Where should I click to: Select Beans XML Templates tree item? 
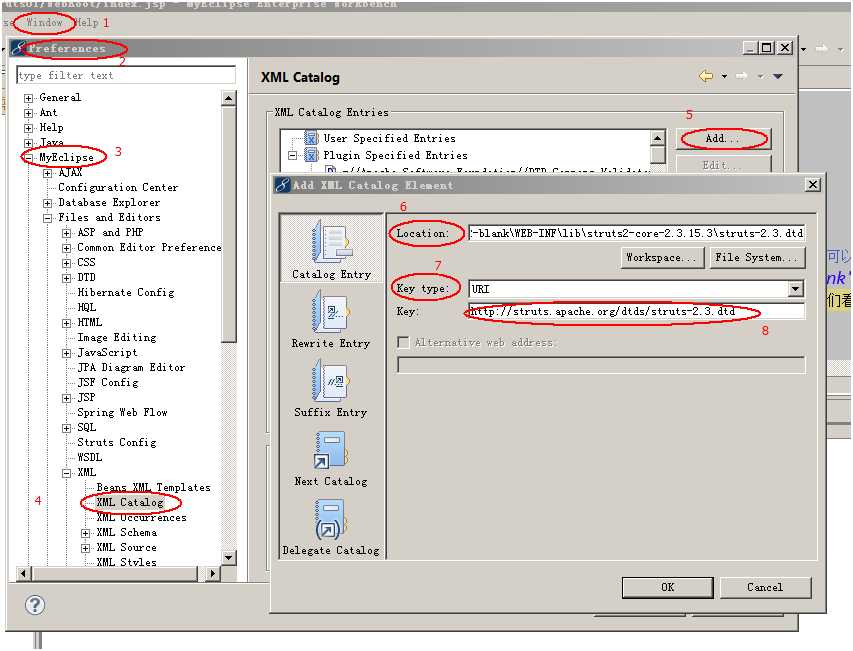(x=153, y=487)
